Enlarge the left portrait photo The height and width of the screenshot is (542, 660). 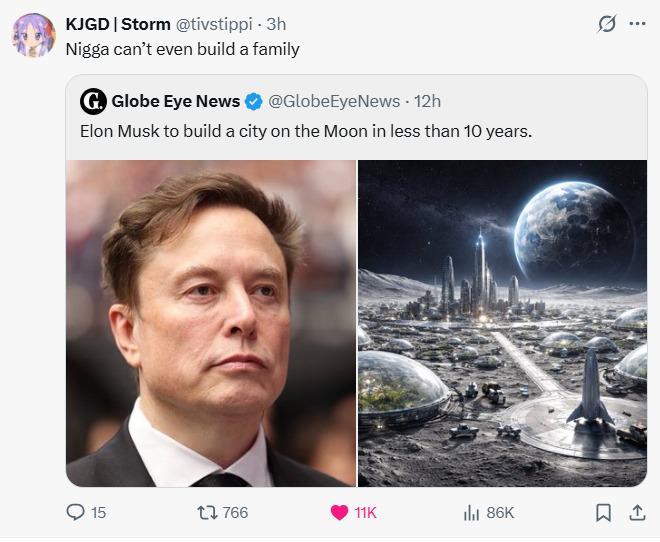[211, 323]
